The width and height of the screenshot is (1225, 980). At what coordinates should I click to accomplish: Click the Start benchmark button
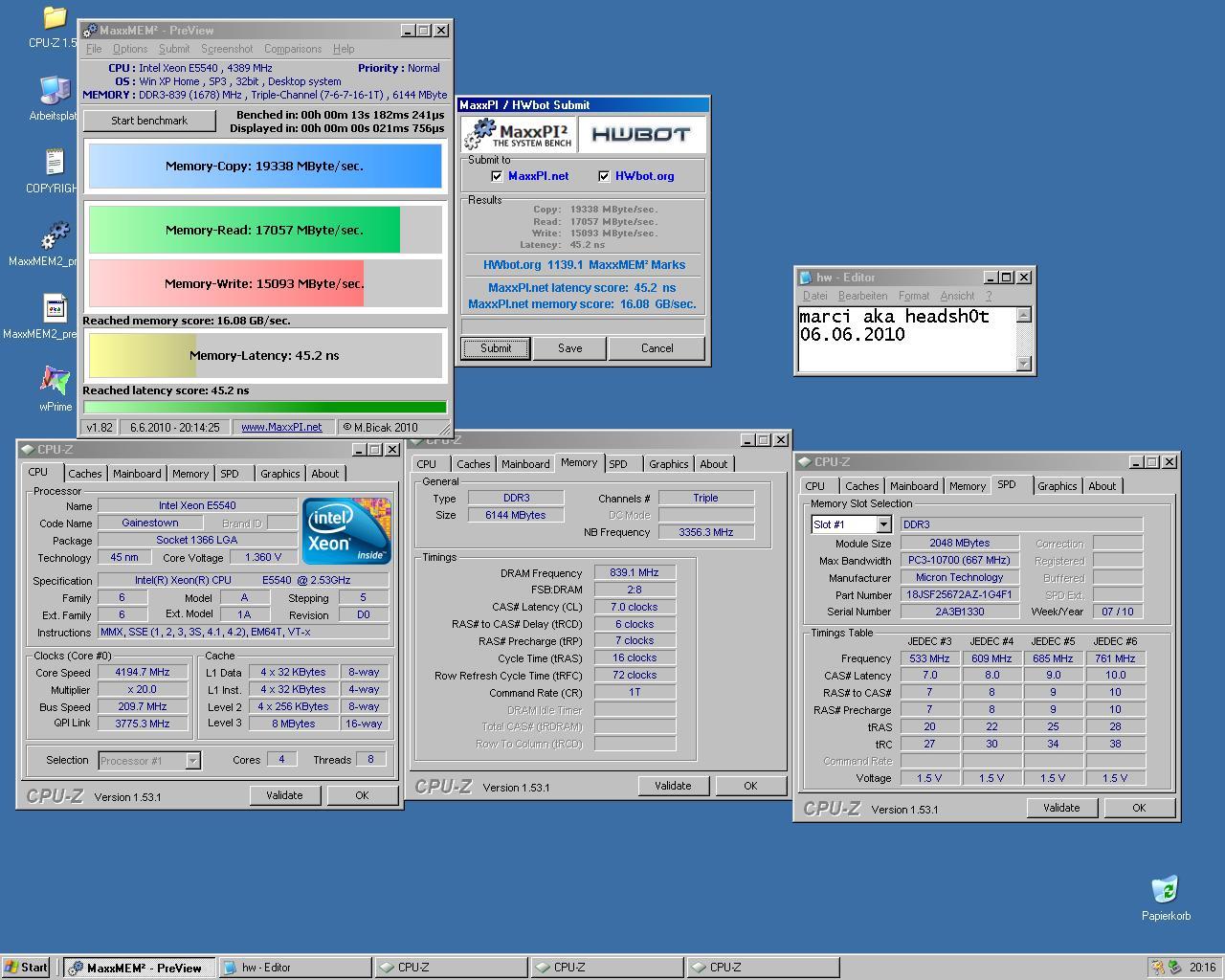click(149, 121)
